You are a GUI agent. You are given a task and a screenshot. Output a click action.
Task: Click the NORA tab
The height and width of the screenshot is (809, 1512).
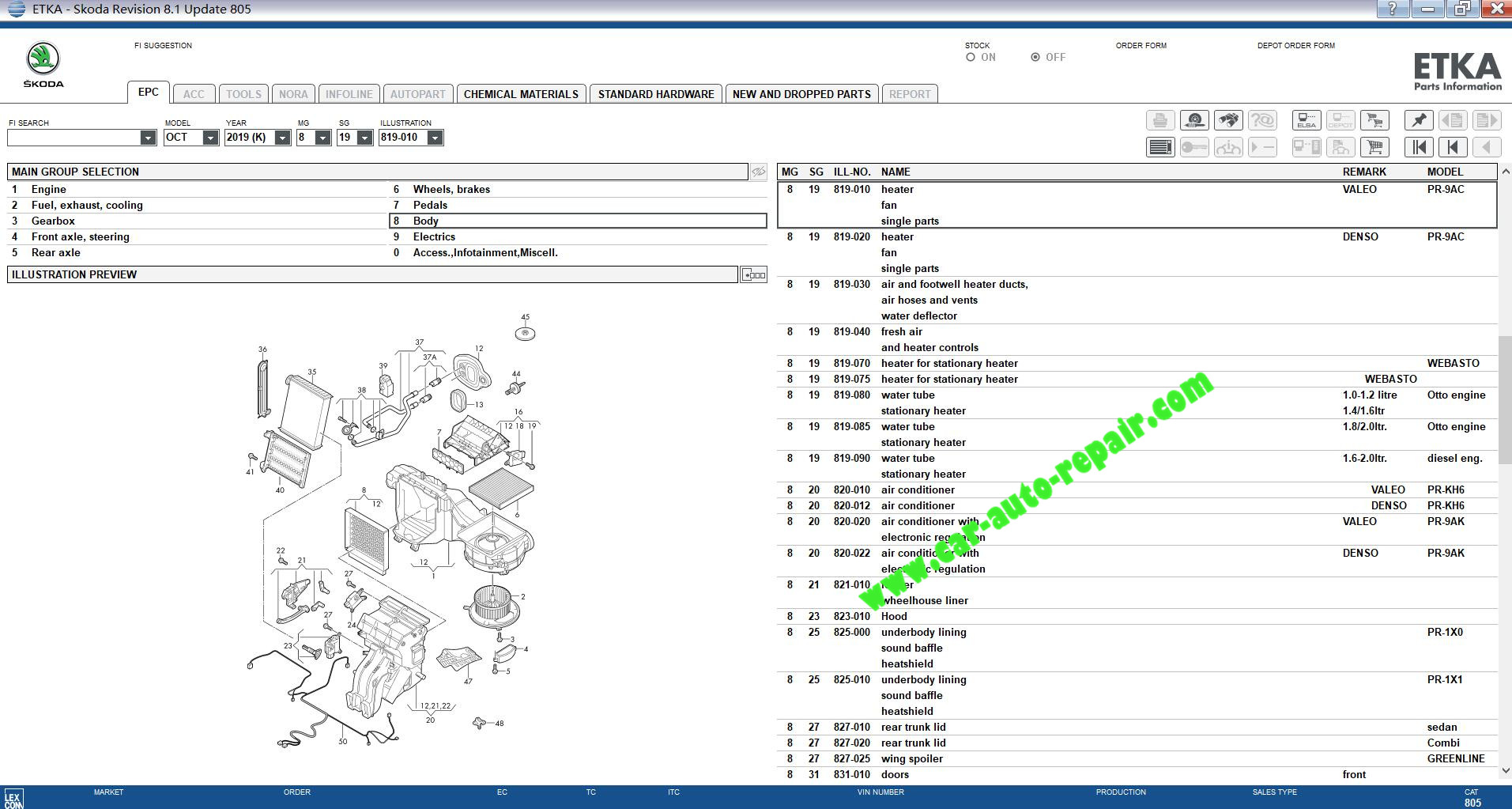coord(293,94)
